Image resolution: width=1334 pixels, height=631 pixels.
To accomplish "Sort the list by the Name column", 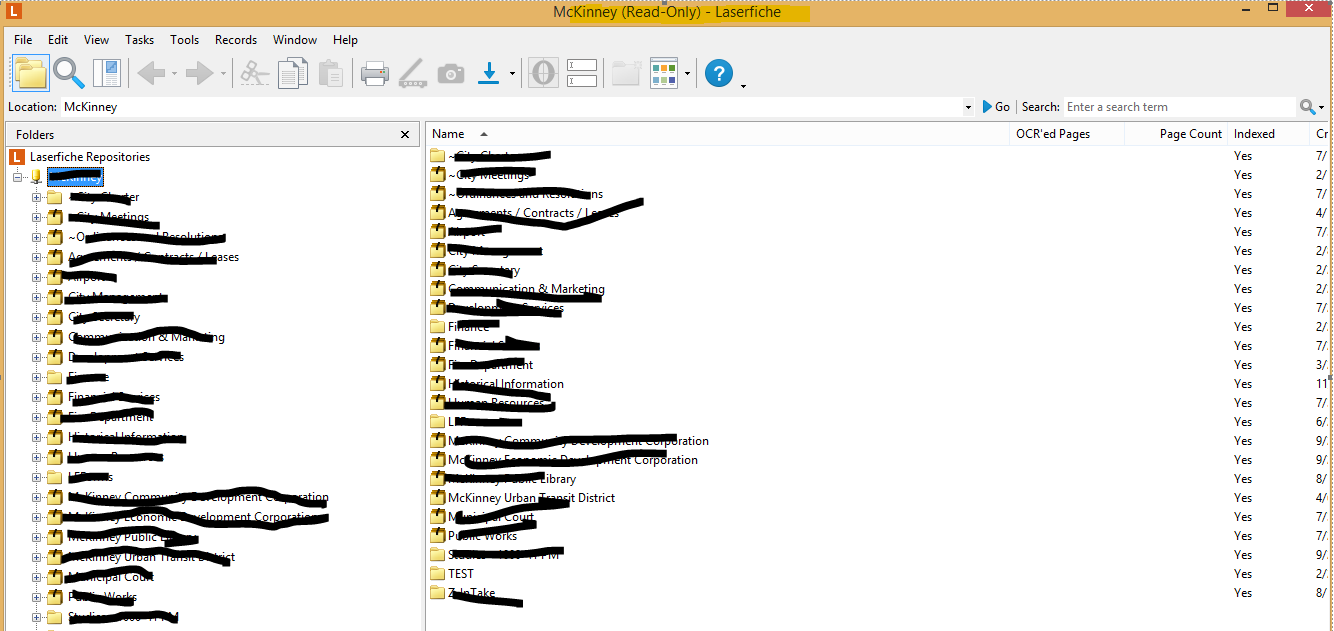I will pos(718,134).
